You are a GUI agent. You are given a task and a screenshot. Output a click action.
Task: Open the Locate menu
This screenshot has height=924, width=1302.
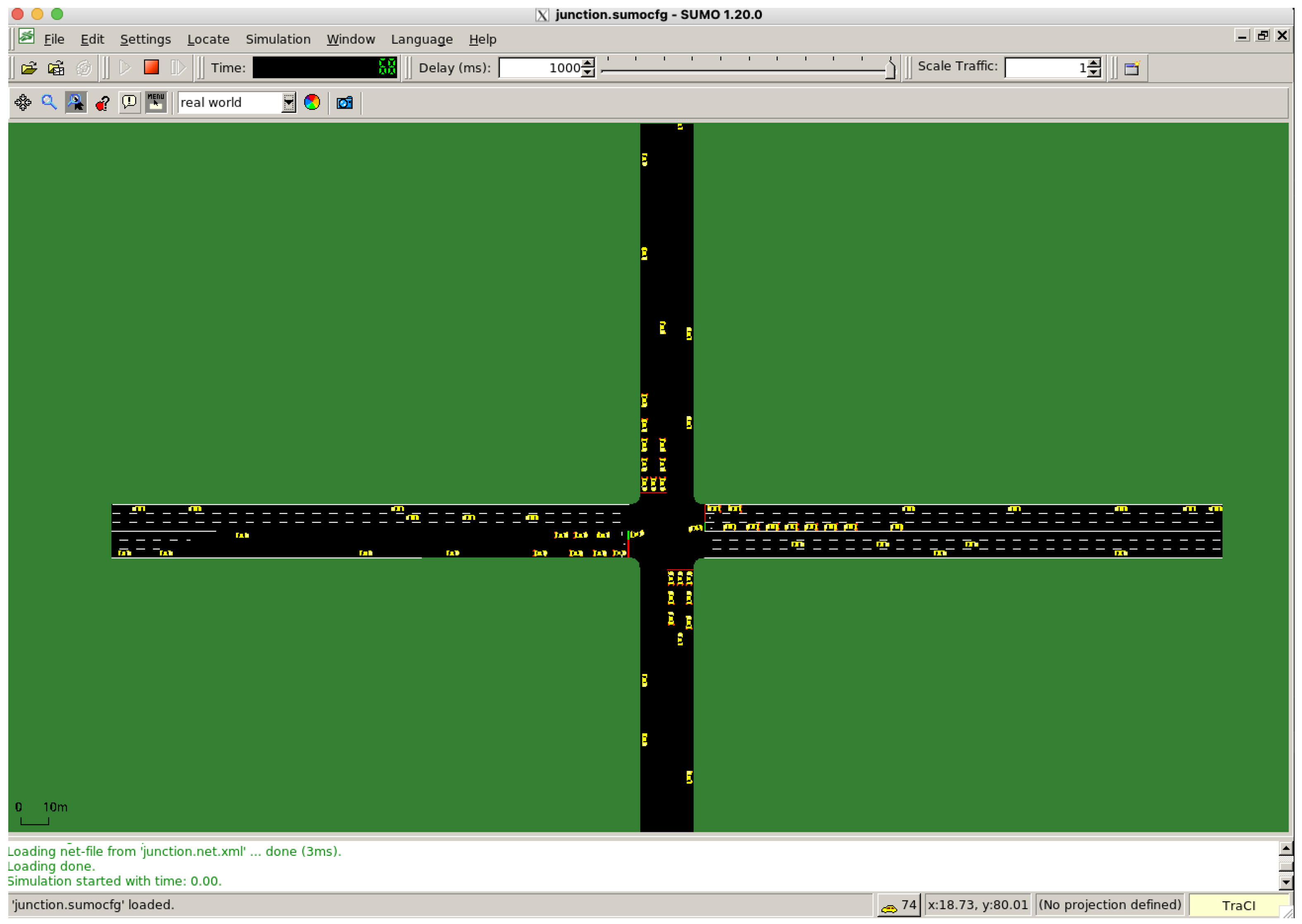(x=208, y=39)
